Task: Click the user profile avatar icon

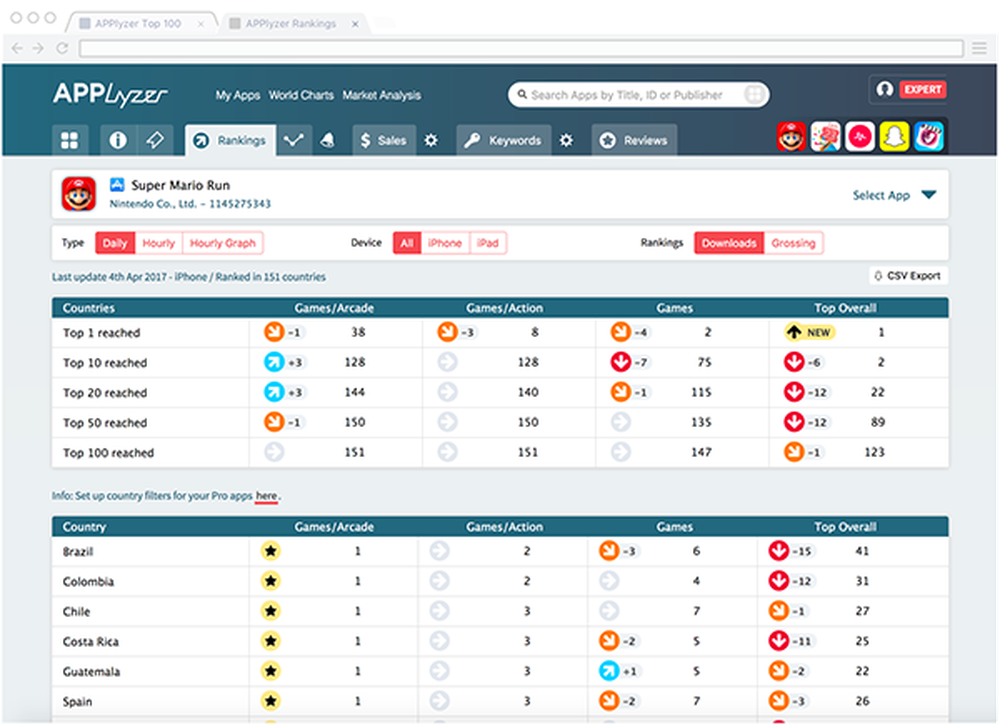Action: click(885, 89)
